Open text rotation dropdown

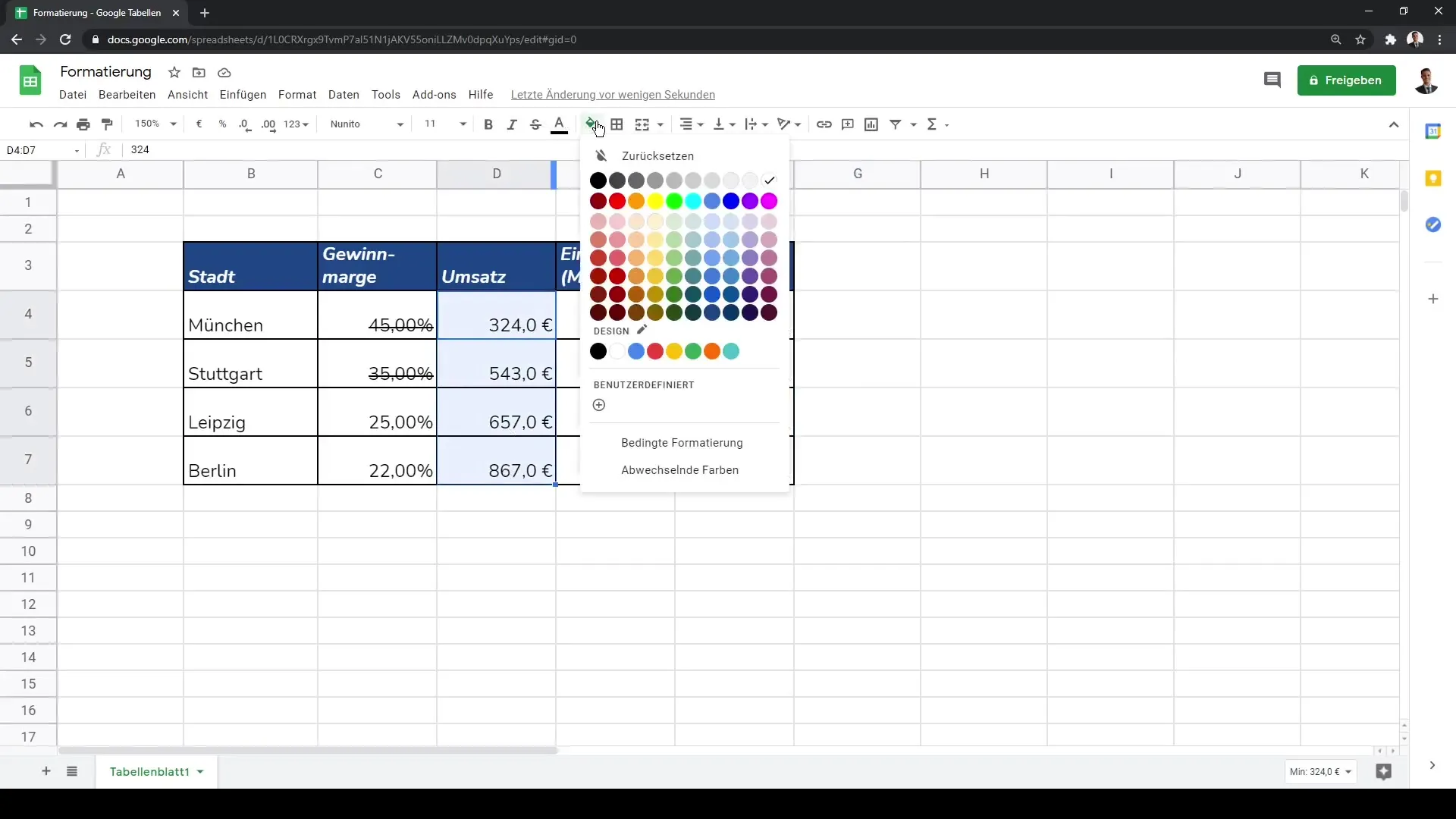pyautogui.click(x=789, y=124)
